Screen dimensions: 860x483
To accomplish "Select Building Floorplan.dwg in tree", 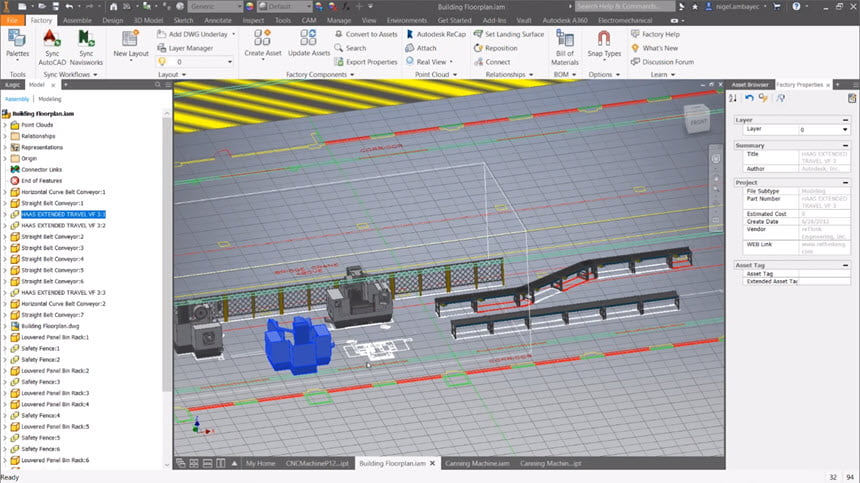I will 50,326.
